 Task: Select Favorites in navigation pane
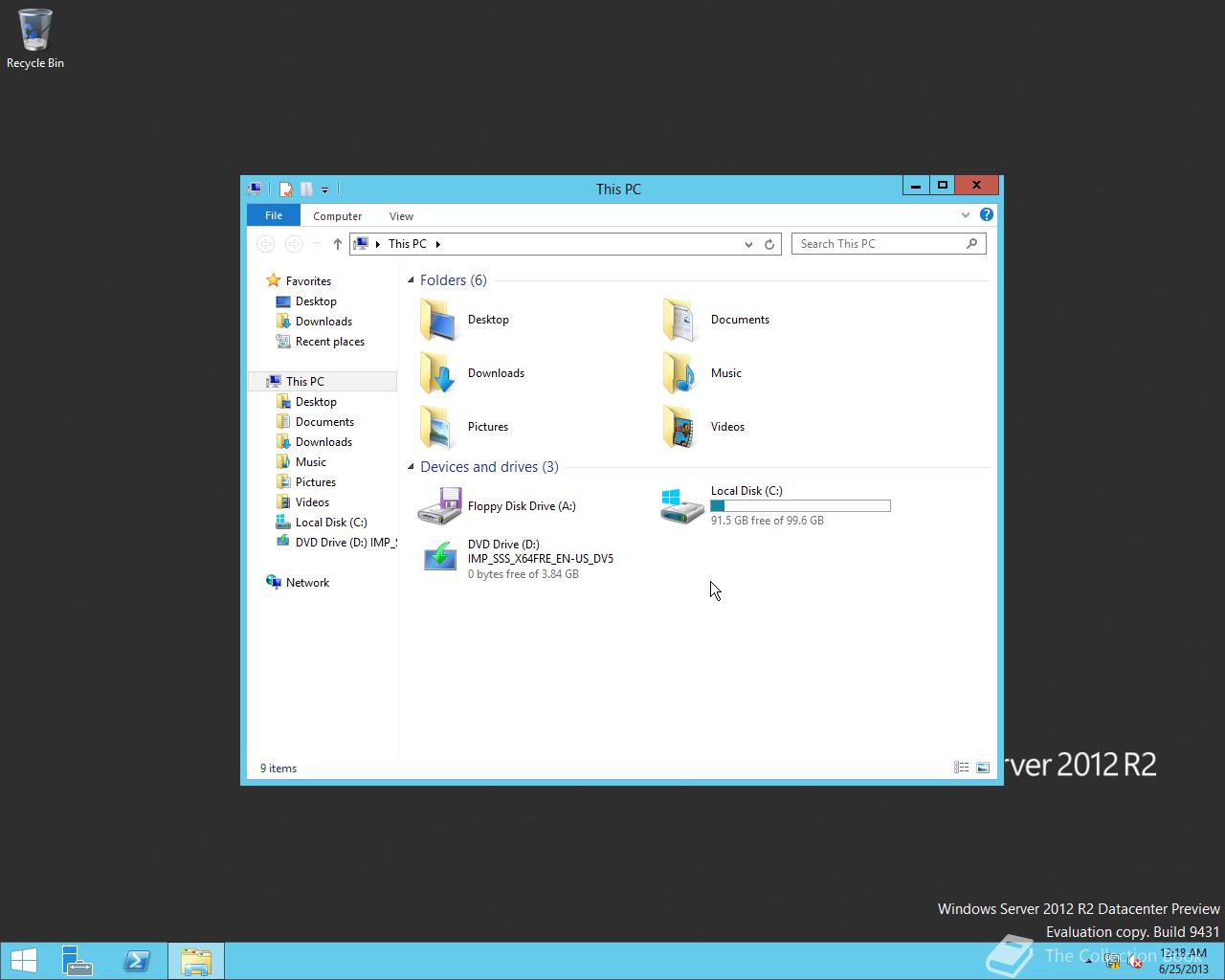(300, 280)
